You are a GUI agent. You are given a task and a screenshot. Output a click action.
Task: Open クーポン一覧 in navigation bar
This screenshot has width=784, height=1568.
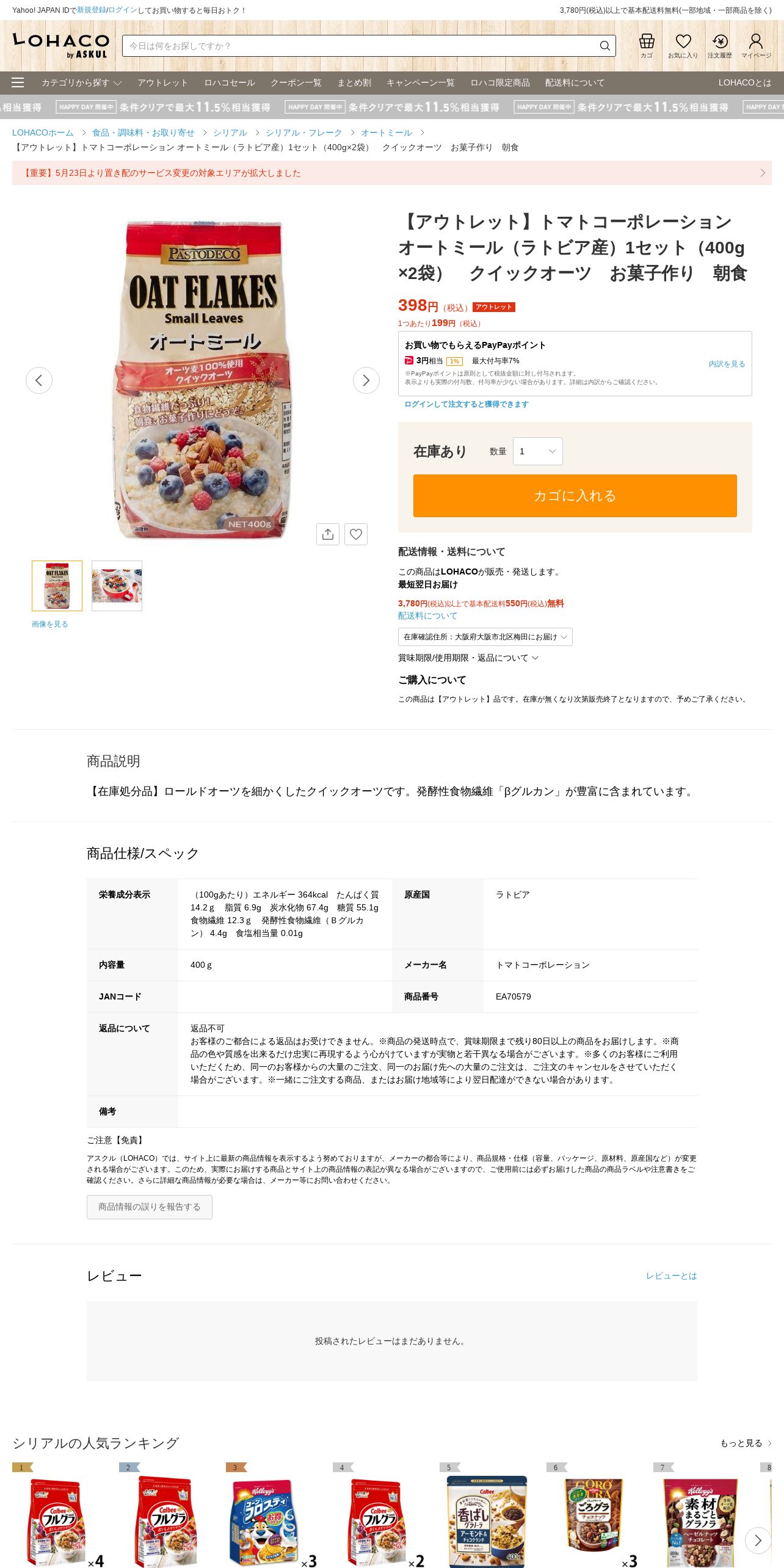tap(296, 82)
